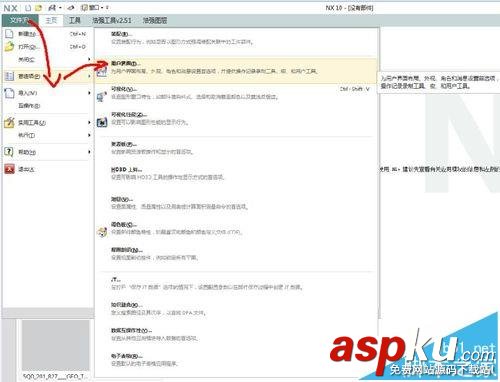Click the color palette icon
The height and width of the screenshot is (382, 500).
102,232
